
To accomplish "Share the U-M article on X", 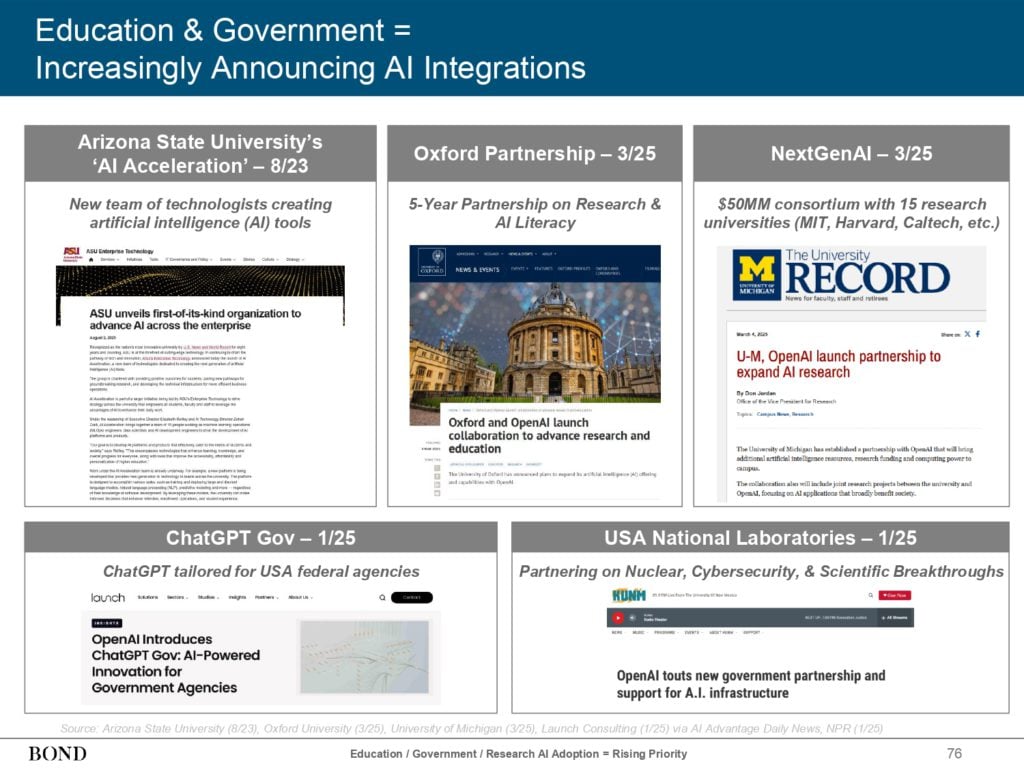I will pyautogui.click(x=967, y=334).
